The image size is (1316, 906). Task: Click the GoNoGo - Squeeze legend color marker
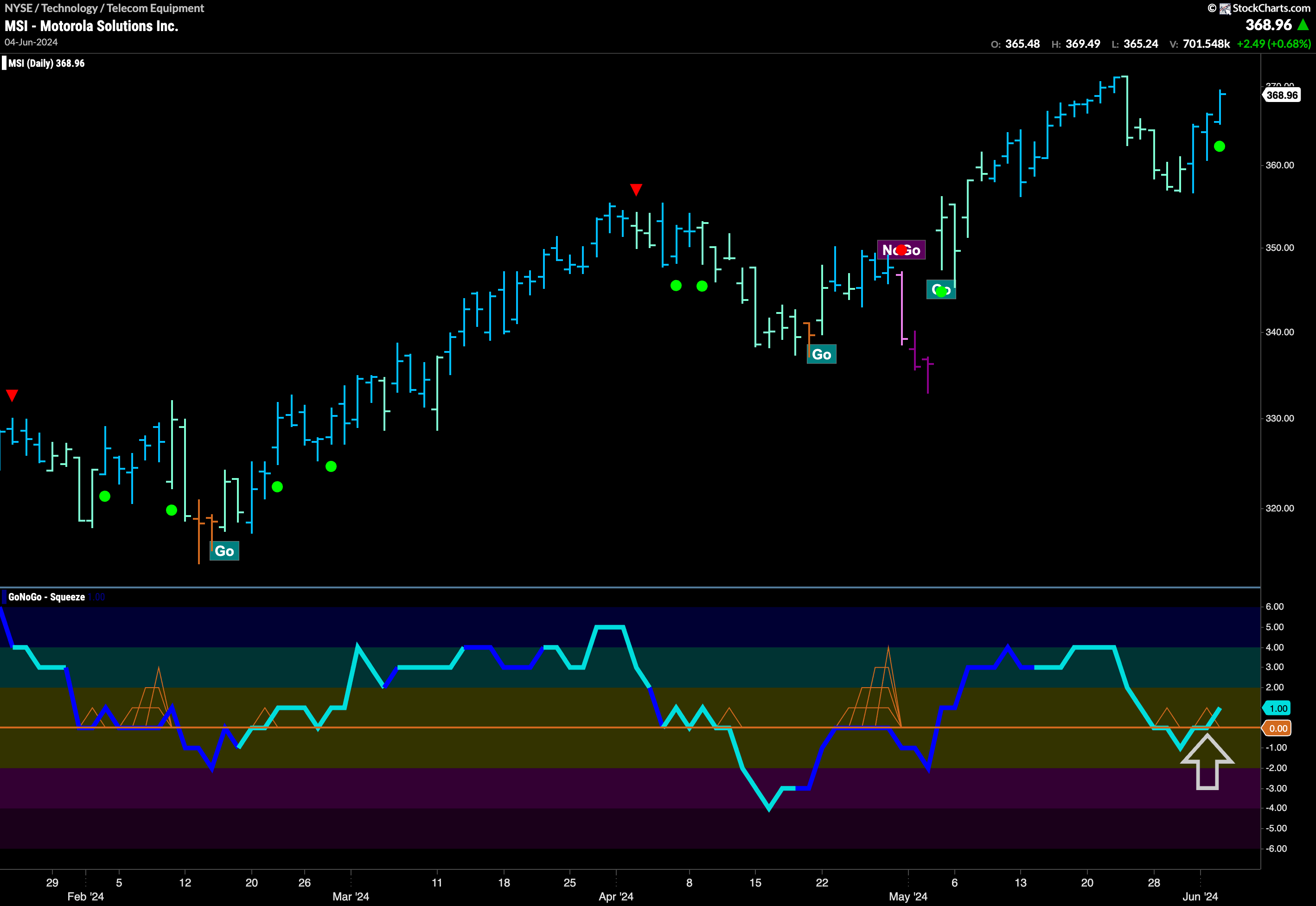coord(4,597)
